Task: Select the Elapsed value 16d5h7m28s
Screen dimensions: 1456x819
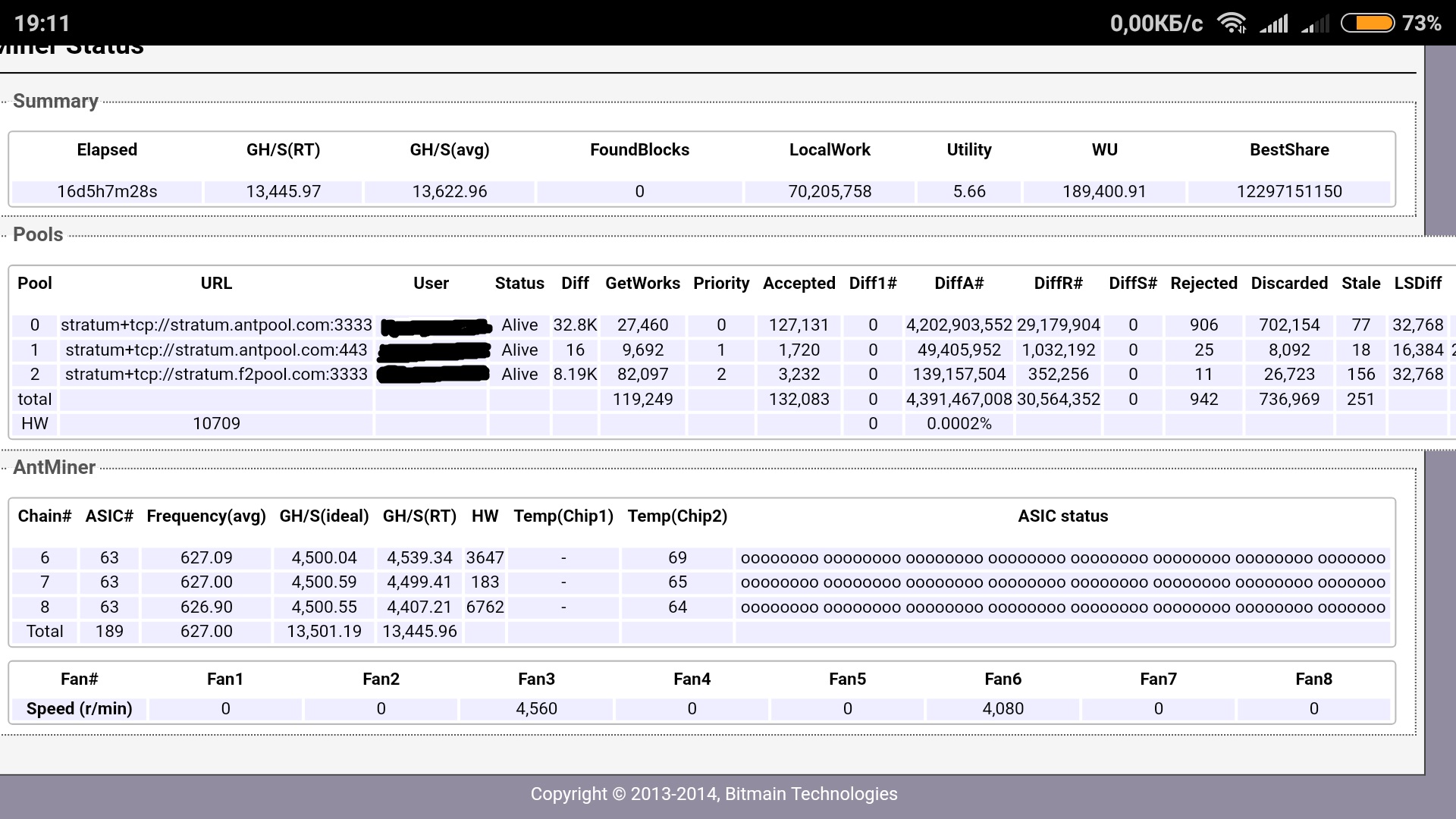Action: click(x=107, y=192)
